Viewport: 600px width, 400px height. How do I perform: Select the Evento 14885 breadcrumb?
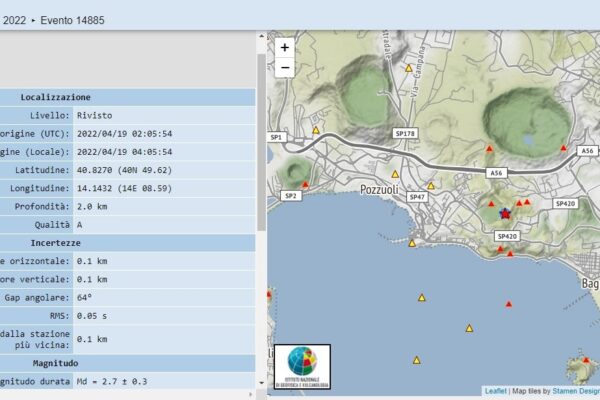click(72, 20)
